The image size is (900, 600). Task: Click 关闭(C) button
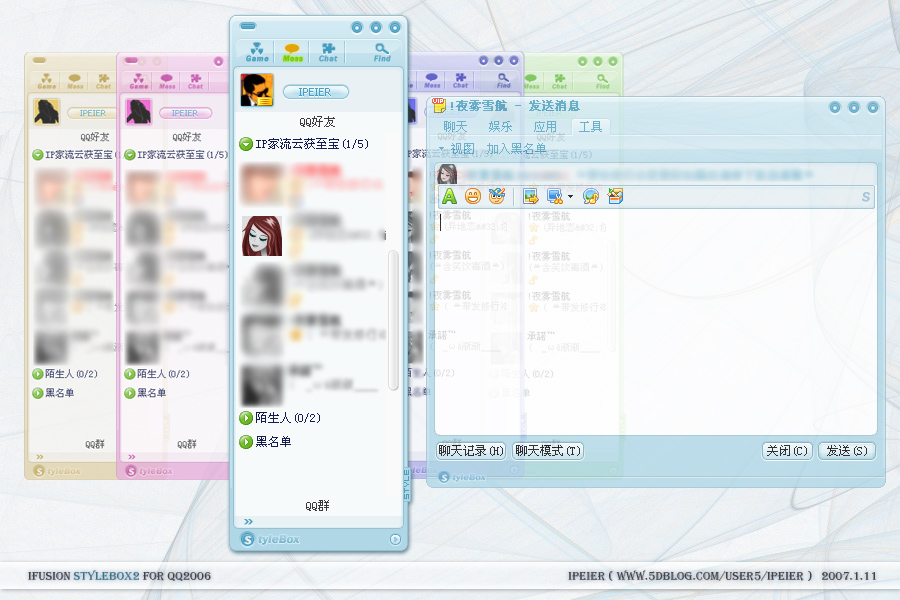(787, 451)
